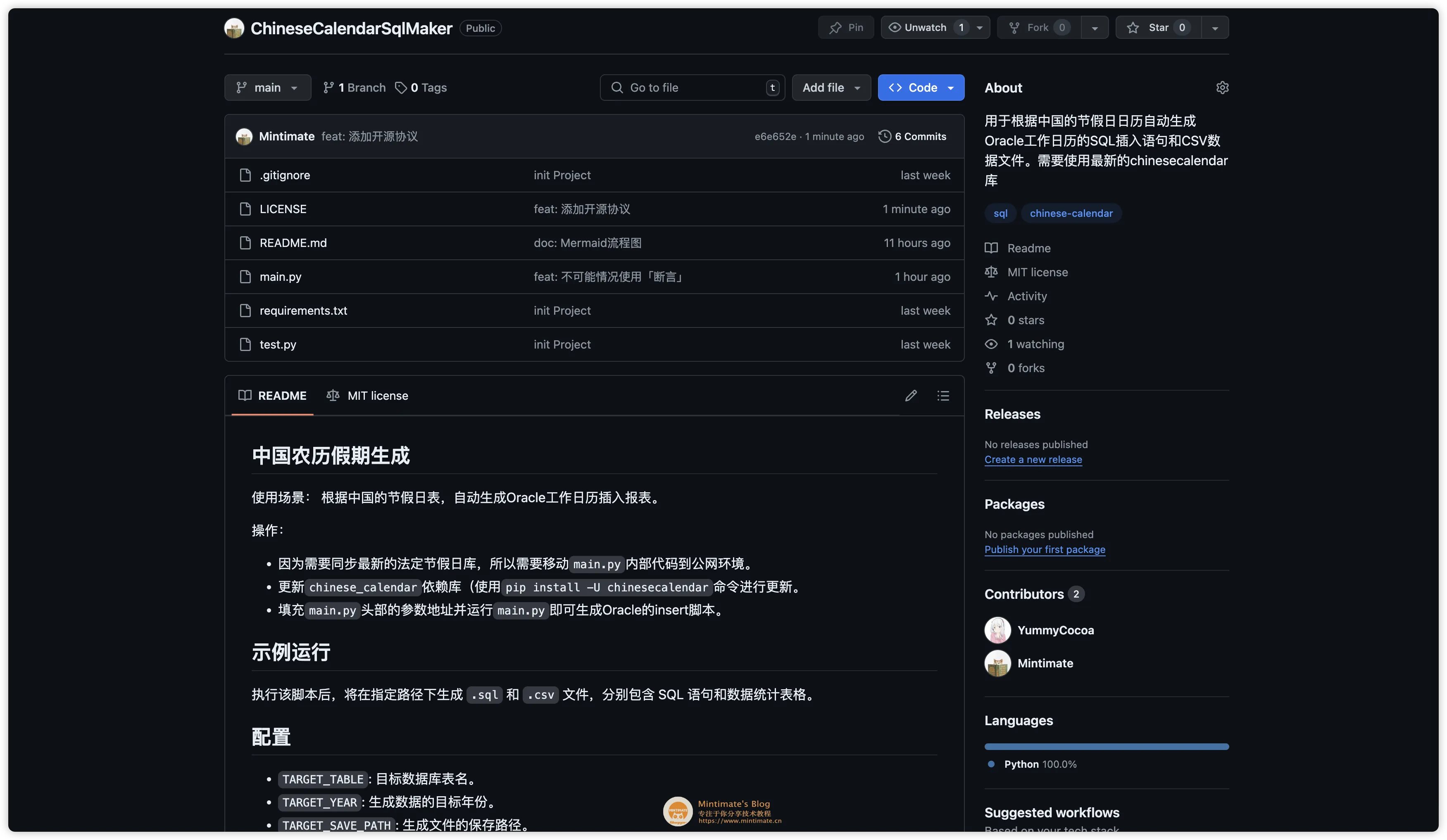Open main.py in the file list
The image size is (1447, 840).
click(280, 277)
